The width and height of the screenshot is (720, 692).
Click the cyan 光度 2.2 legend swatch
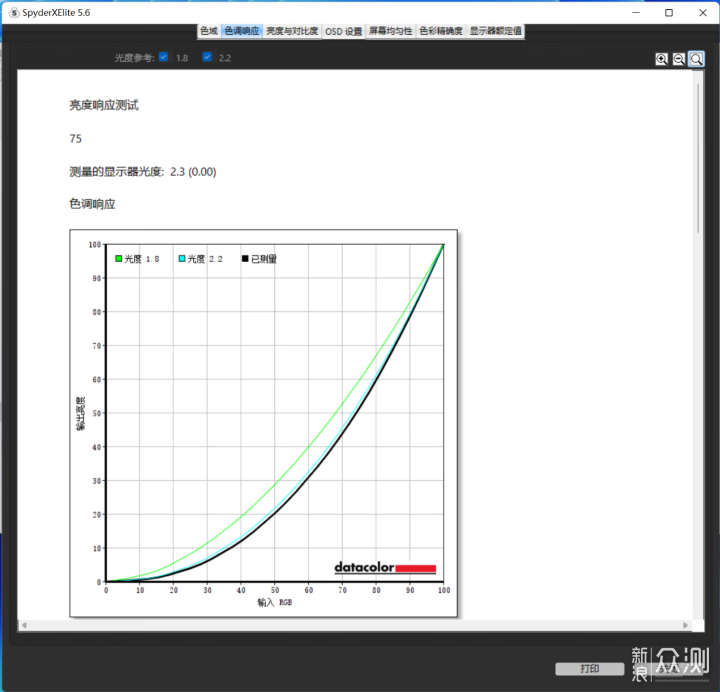click(182, 259)
